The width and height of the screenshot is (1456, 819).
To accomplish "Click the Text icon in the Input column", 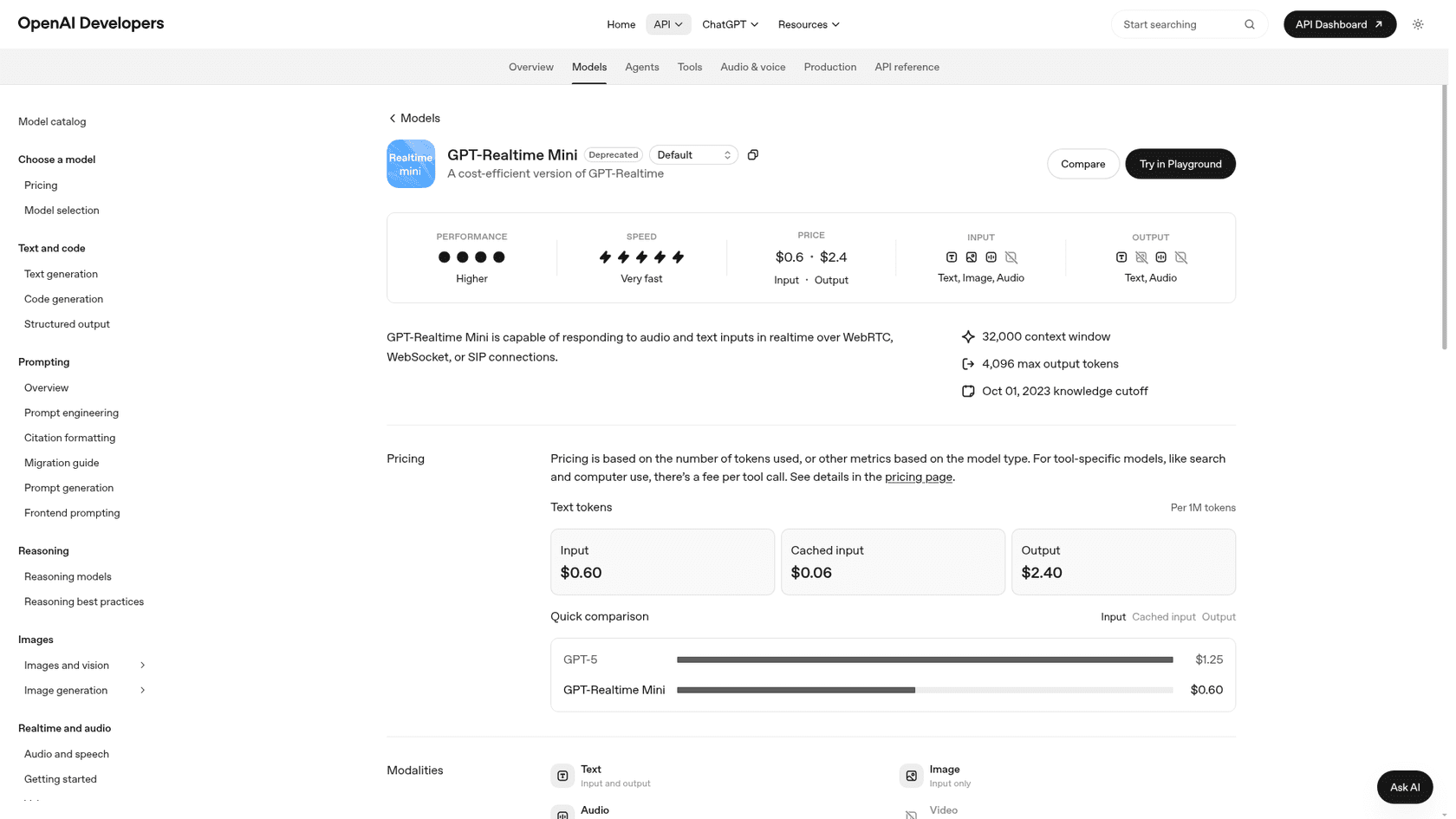I will pos(952,257).
